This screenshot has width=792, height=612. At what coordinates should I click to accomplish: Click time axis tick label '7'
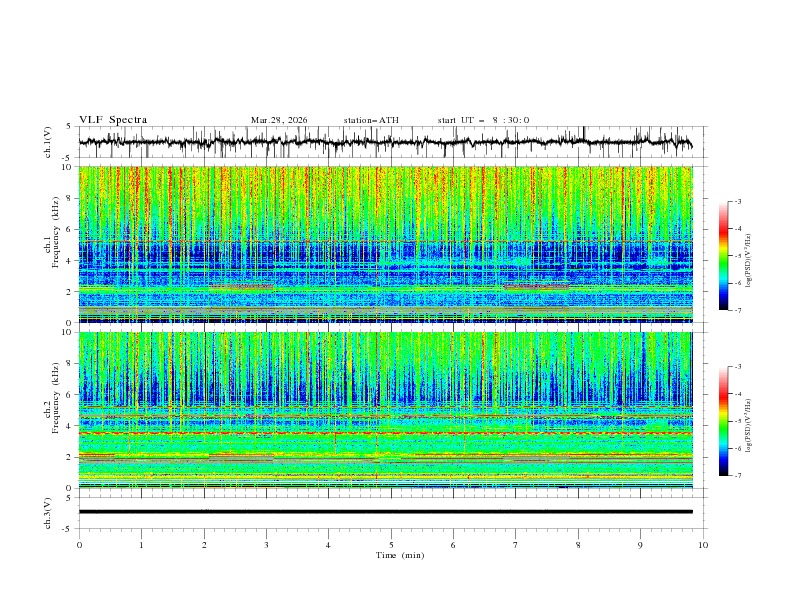[x=516, y=545]
